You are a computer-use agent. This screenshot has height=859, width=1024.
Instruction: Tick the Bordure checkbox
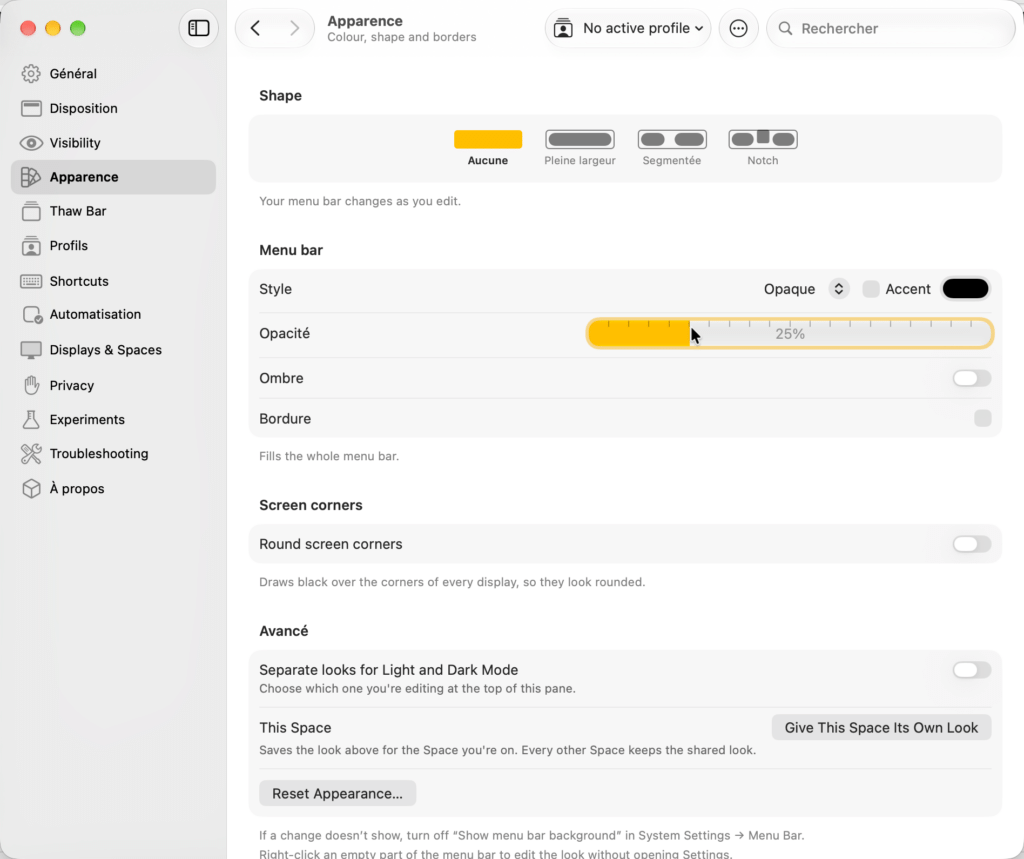pos(982,418)
